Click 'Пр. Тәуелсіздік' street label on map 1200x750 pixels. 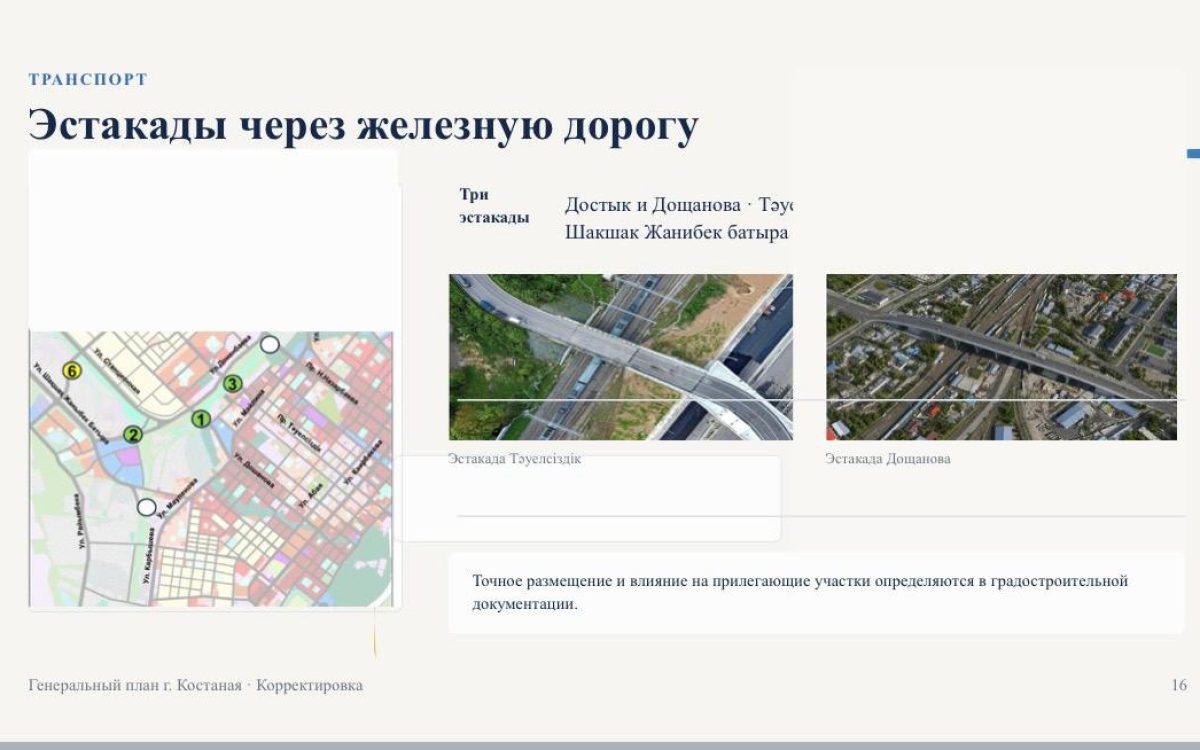(300, 433)
